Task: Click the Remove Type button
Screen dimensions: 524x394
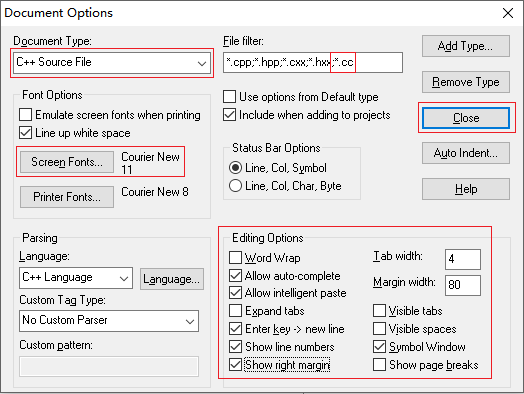Action: pyautogui.click(x=466, y=82)
